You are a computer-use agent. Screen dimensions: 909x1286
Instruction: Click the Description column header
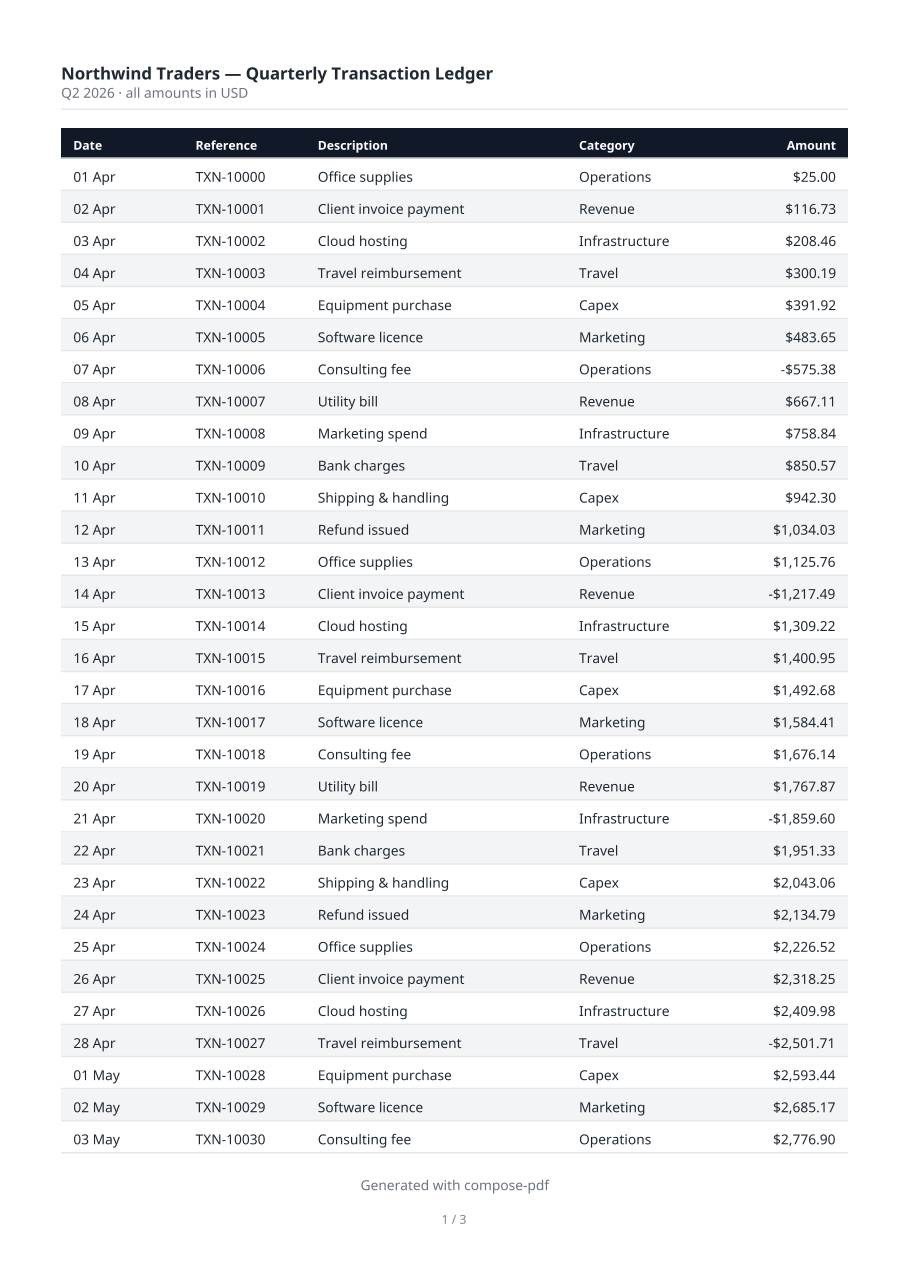tap(352, 145)
